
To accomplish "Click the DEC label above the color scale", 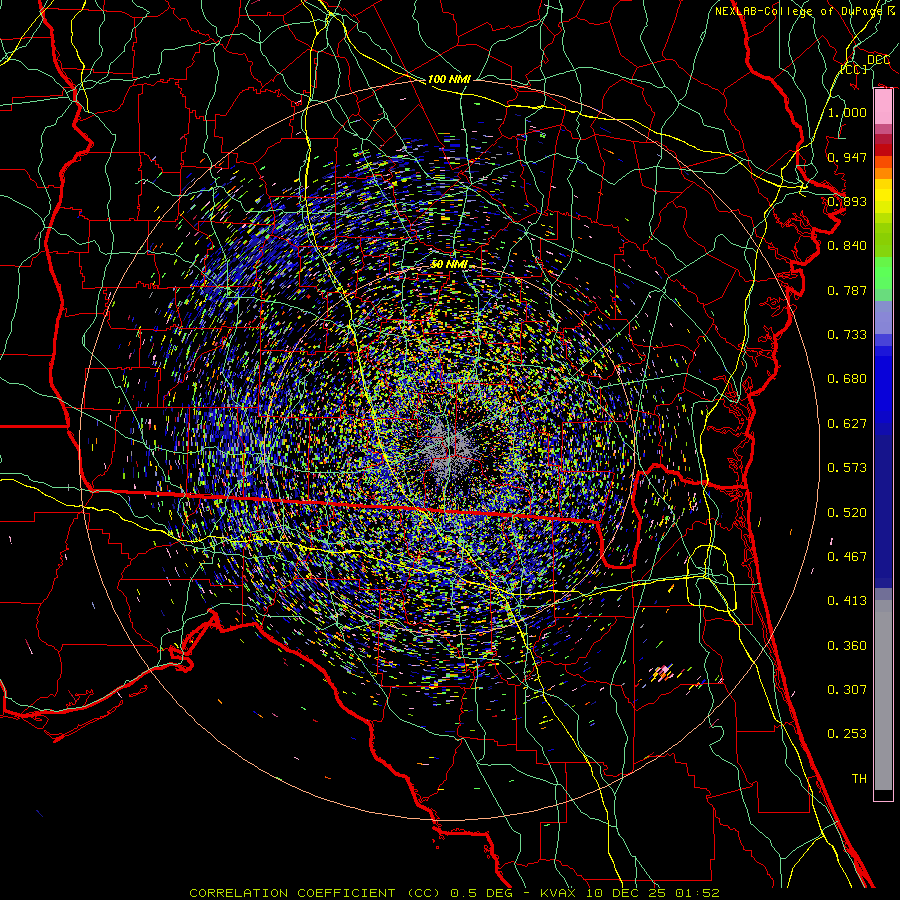I will (x=878, y=60).
